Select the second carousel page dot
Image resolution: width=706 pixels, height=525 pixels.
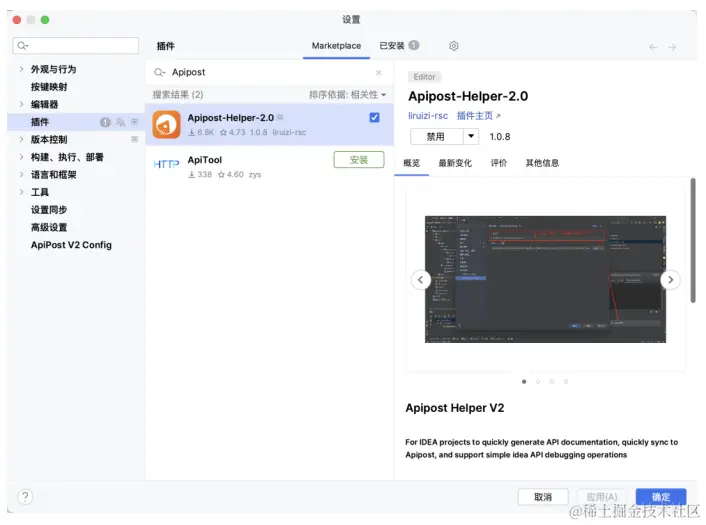tap(538, 381)
